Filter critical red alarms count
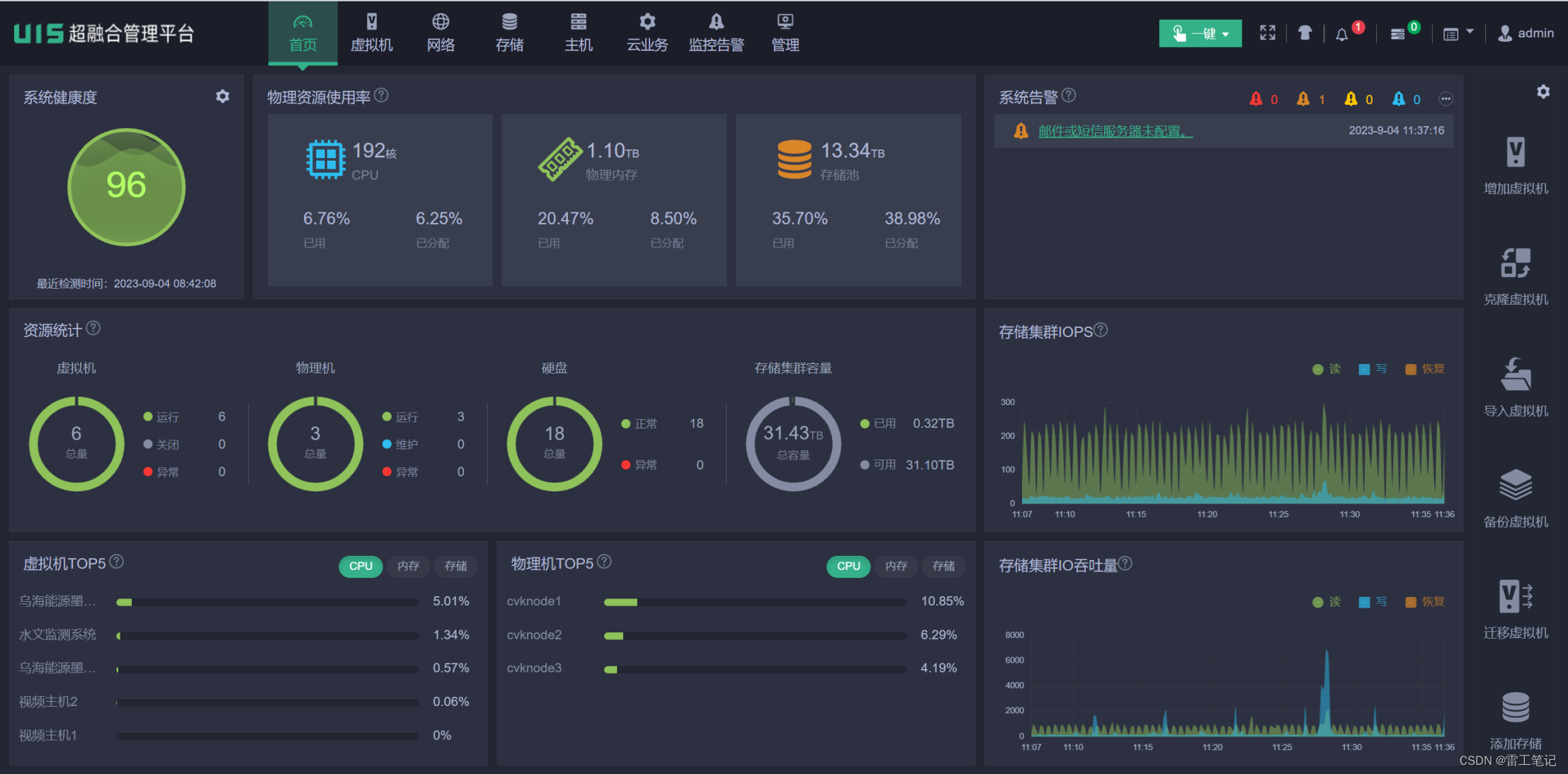The width and height of the screenshot is (1568, 774). point(1263,99)
